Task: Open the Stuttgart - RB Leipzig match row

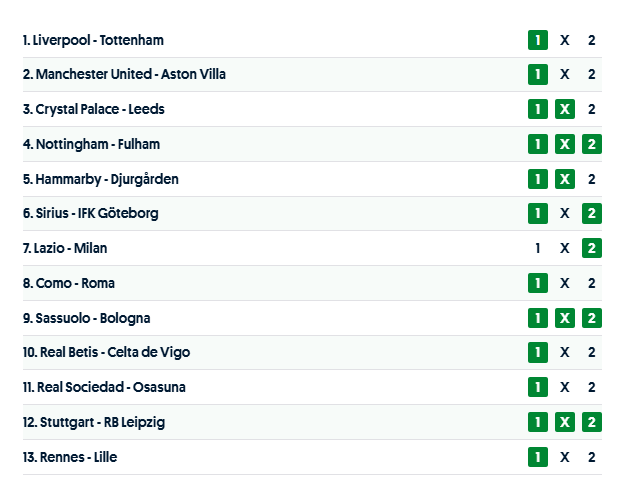Action: (x=94, y=422)
